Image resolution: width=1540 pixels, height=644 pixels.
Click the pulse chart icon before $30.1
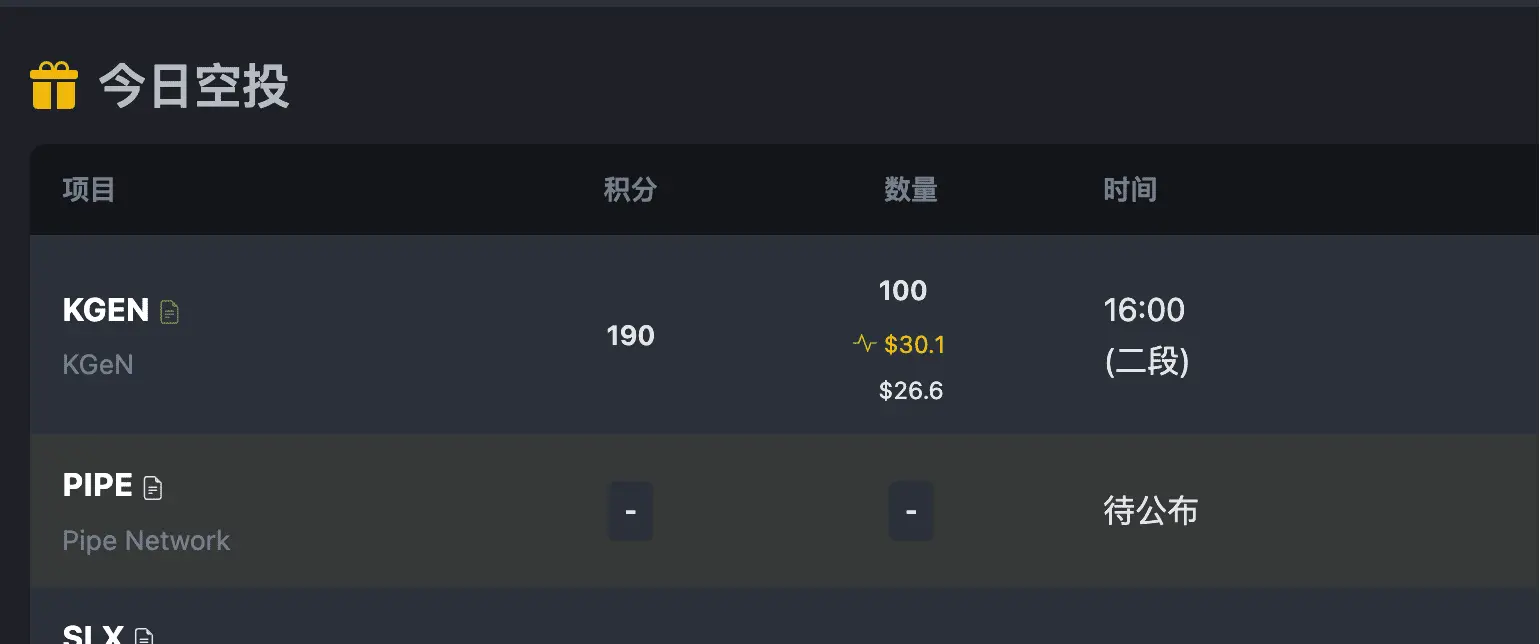coord(864,345)
